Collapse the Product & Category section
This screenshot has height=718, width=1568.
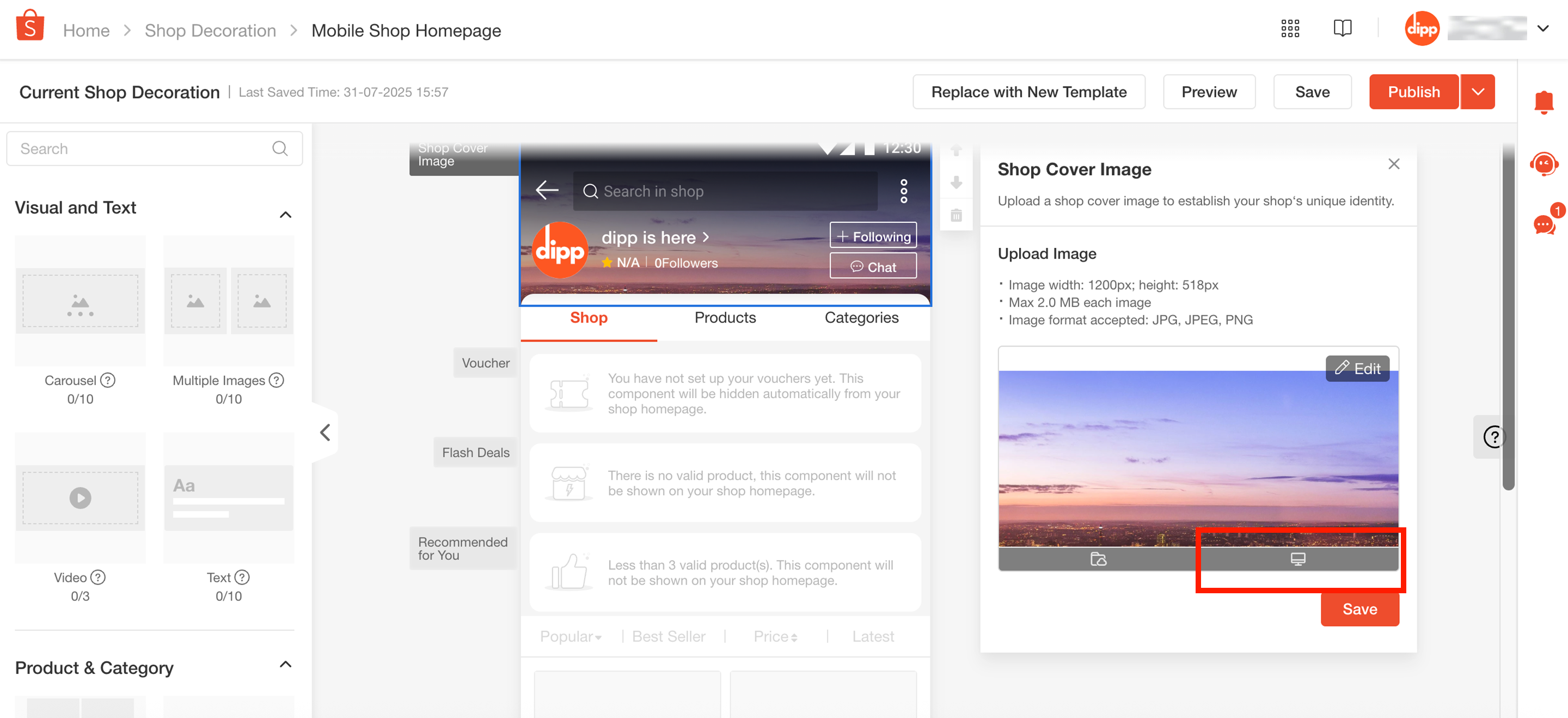click(x=285, y=665)
